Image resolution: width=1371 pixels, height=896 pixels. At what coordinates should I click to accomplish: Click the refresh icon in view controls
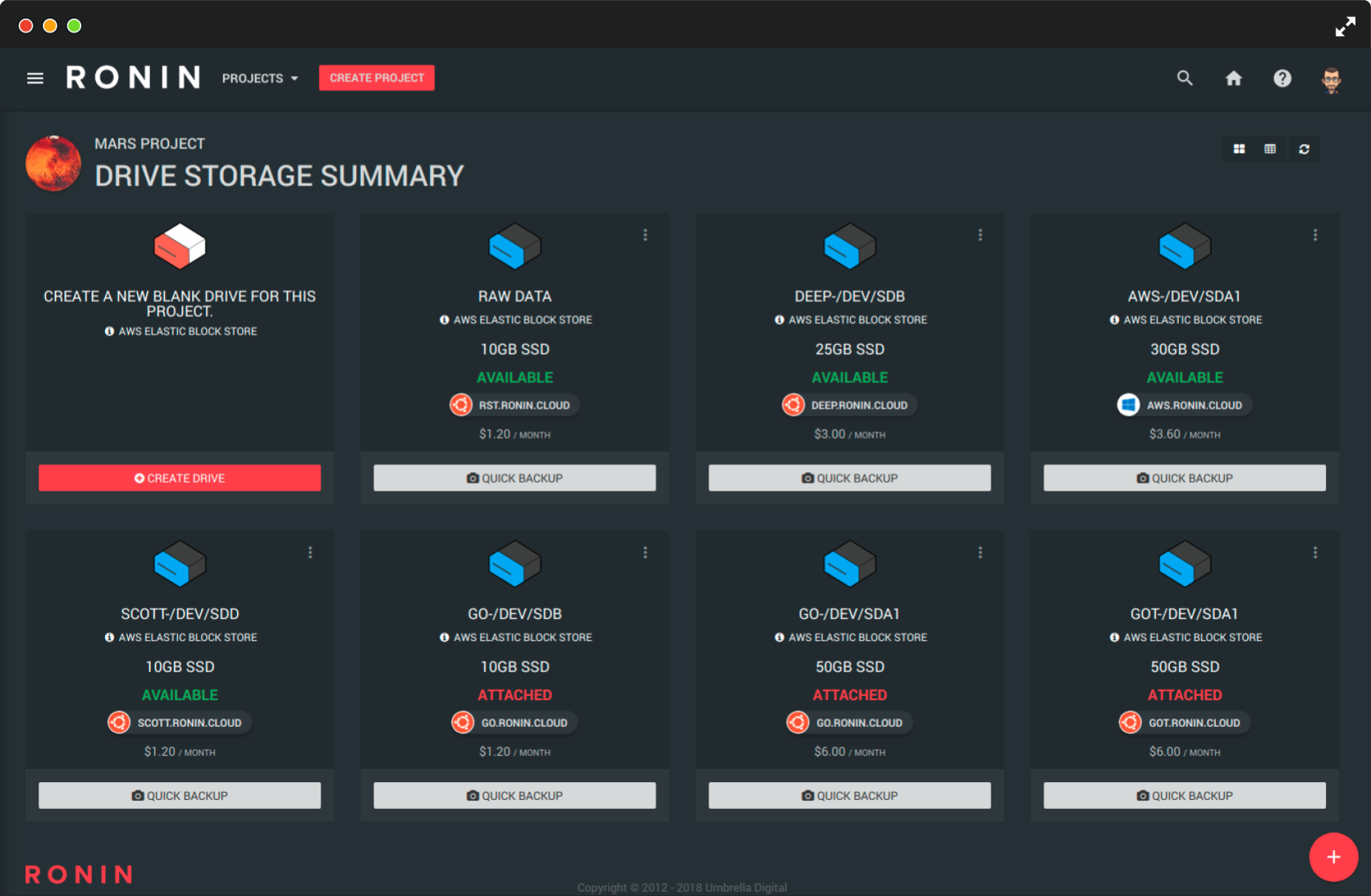pos(1304,149)
